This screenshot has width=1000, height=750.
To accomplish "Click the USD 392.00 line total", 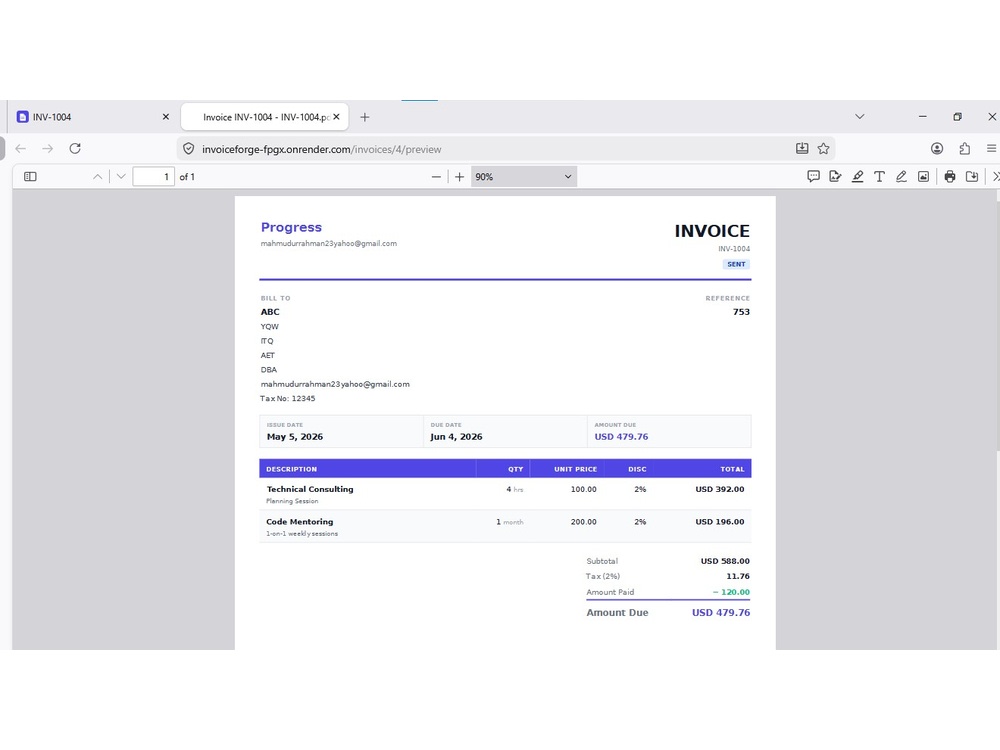I will [x=719, y=489].
